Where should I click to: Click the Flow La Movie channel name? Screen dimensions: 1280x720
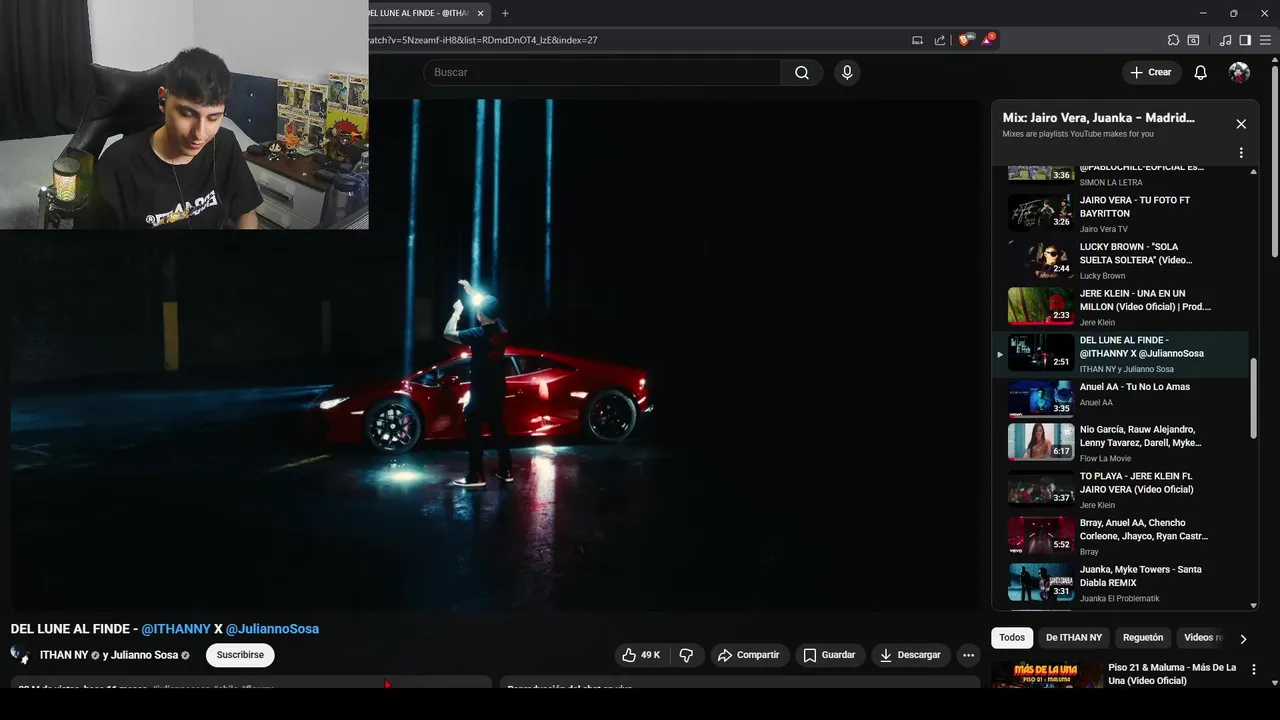1105,459
